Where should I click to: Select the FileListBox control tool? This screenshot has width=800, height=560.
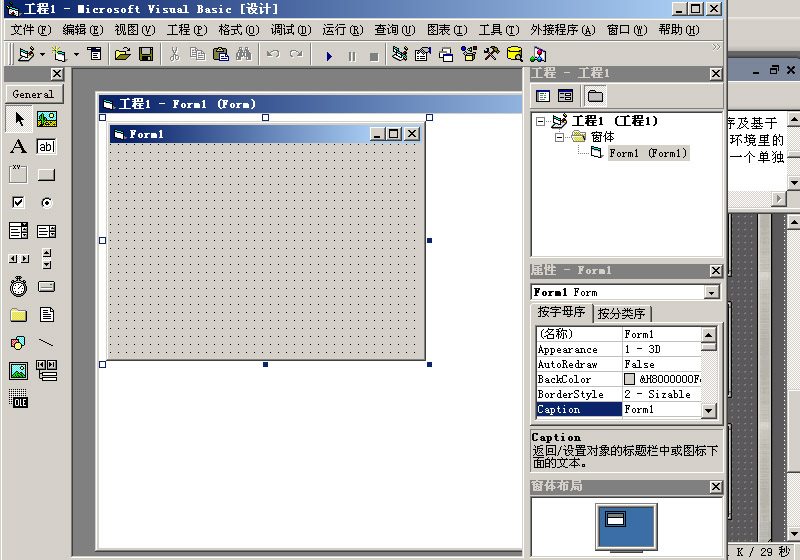pos(46,315)
